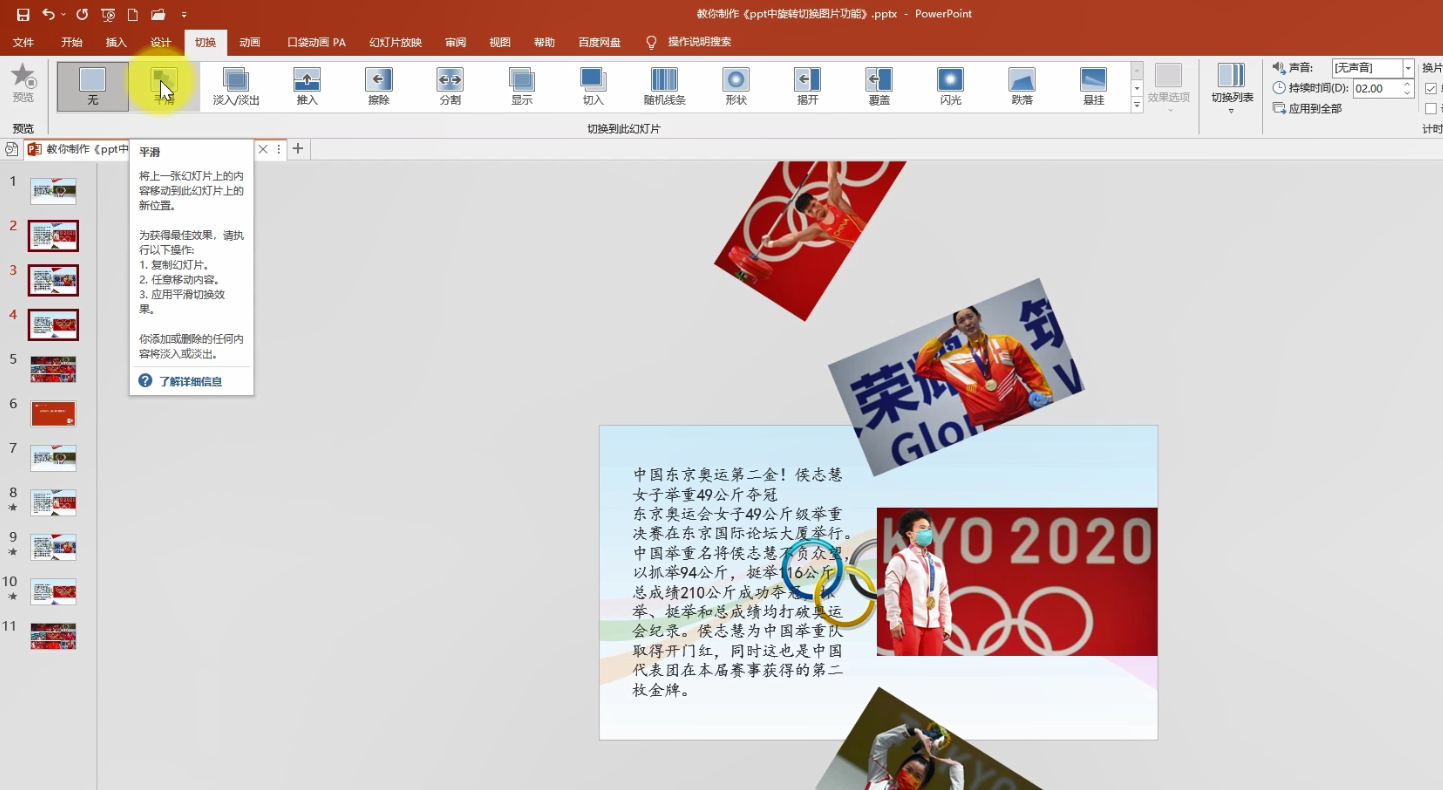Go to the next row of the transition gallery
The height and width of the screenshot is (790, 1443).
click(1137, 88)
